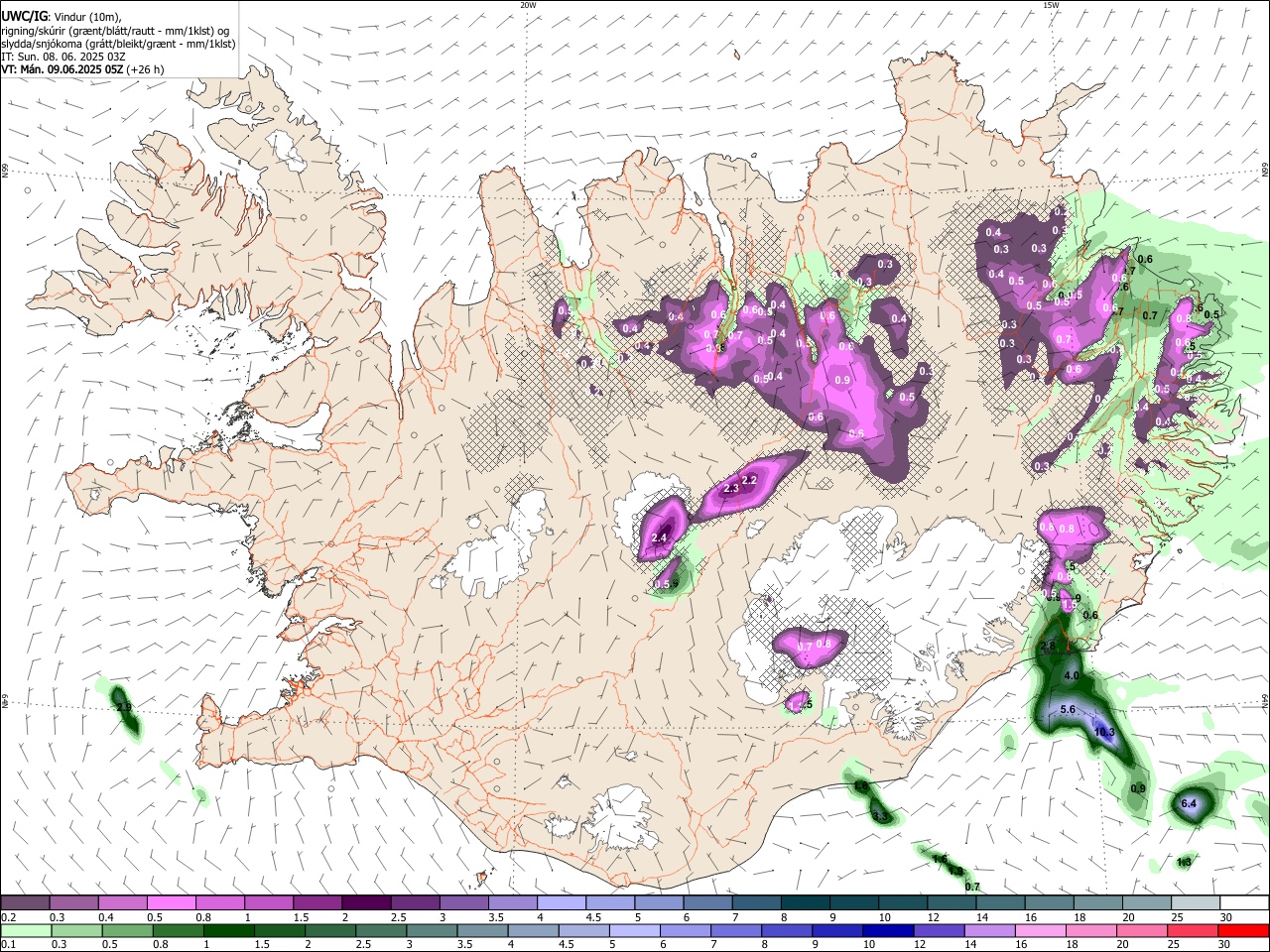Click the 2.2 snowfall value label
Screen dimensions: 1270x952
tap(750, 480)
